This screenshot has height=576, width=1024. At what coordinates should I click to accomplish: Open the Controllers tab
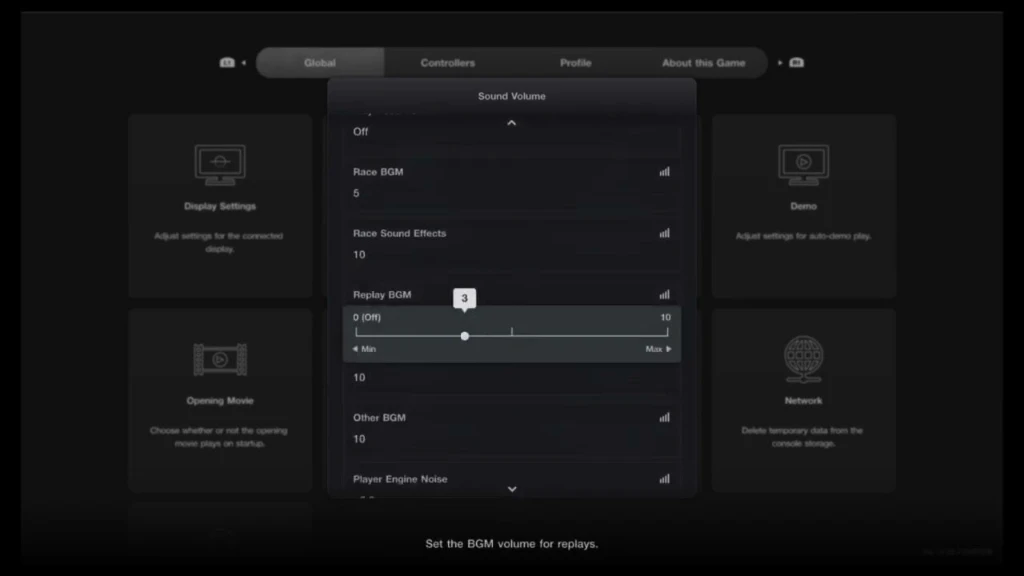coord(447,63)
